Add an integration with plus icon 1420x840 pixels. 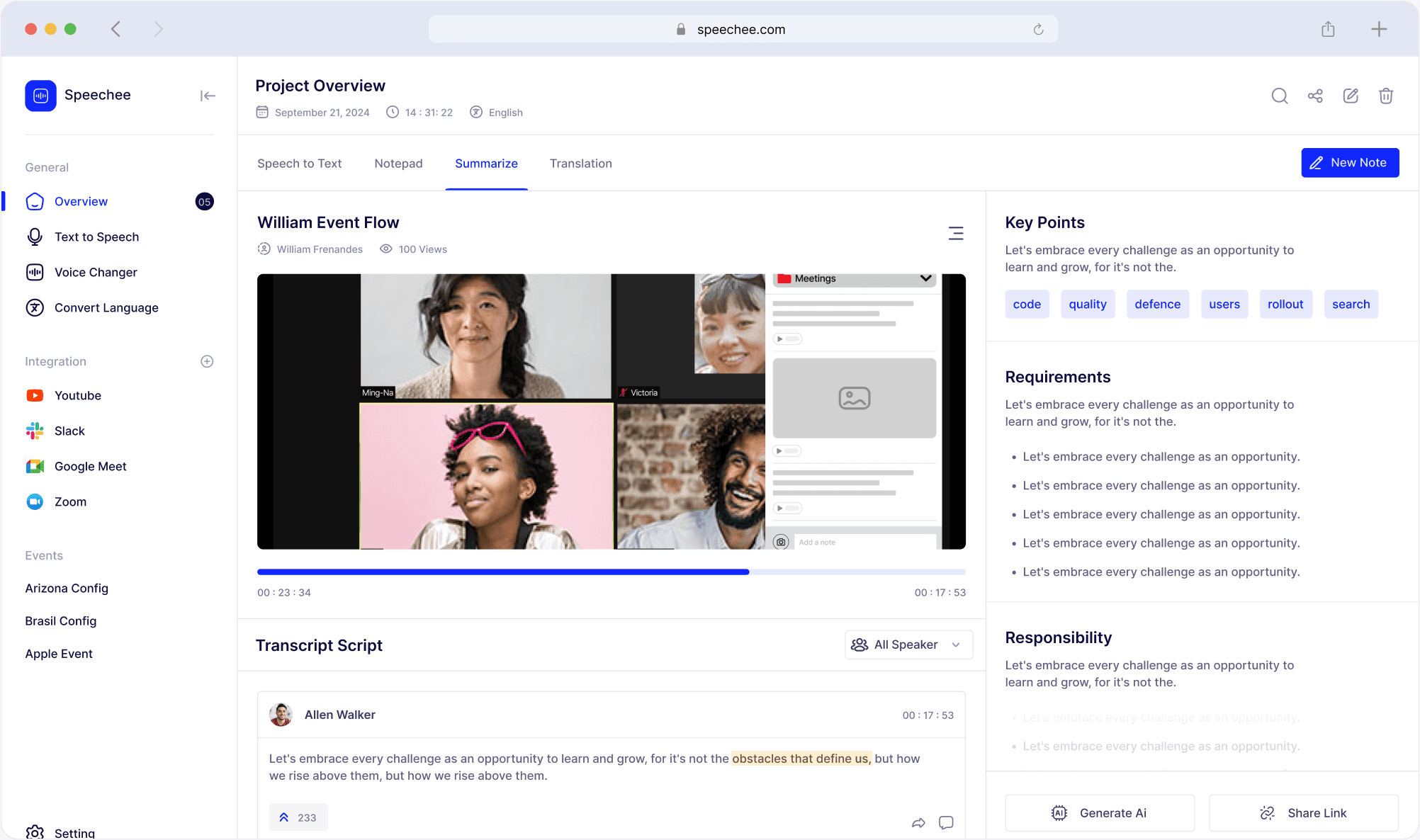207,361
